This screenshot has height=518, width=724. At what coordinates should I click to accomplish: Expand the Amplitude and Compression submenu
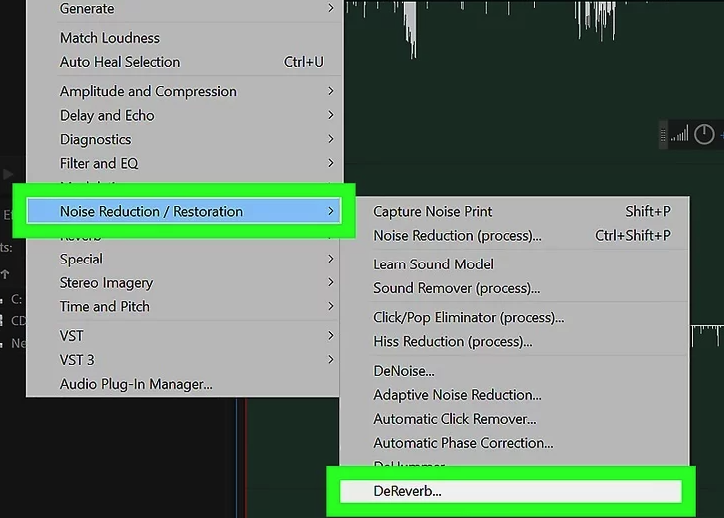[148, 91]
